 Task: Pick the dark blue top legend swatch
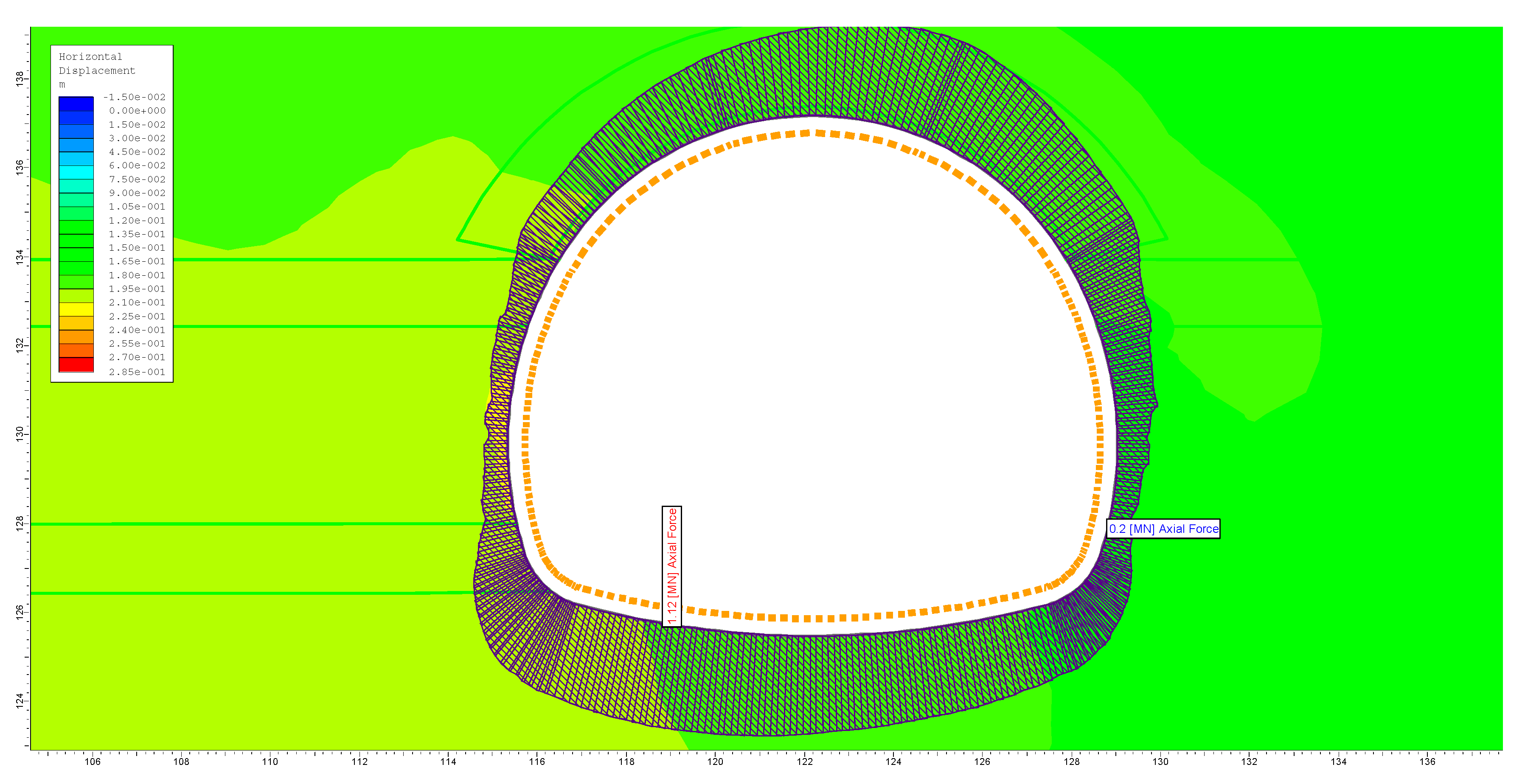(x=76, y=104)
